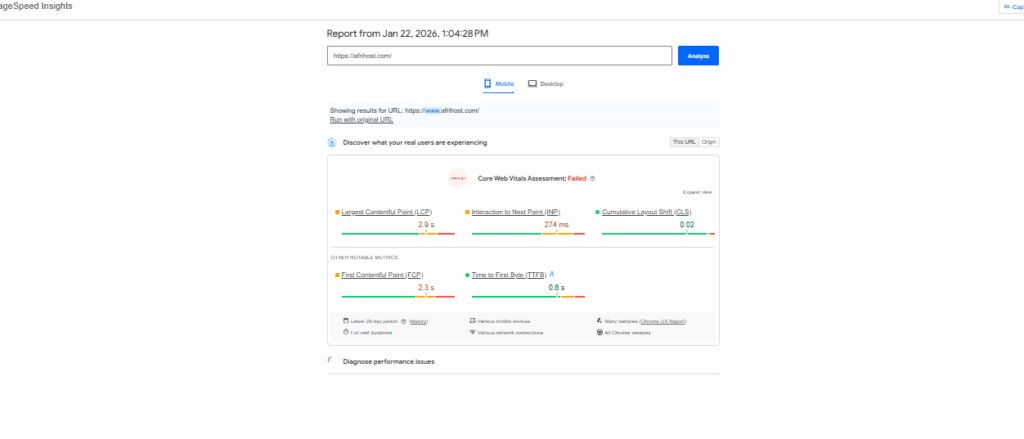Viewport: 1024px width, 439px height.
Task: Click the TTFB experimental flask icon
Action: tap(552, 273)
